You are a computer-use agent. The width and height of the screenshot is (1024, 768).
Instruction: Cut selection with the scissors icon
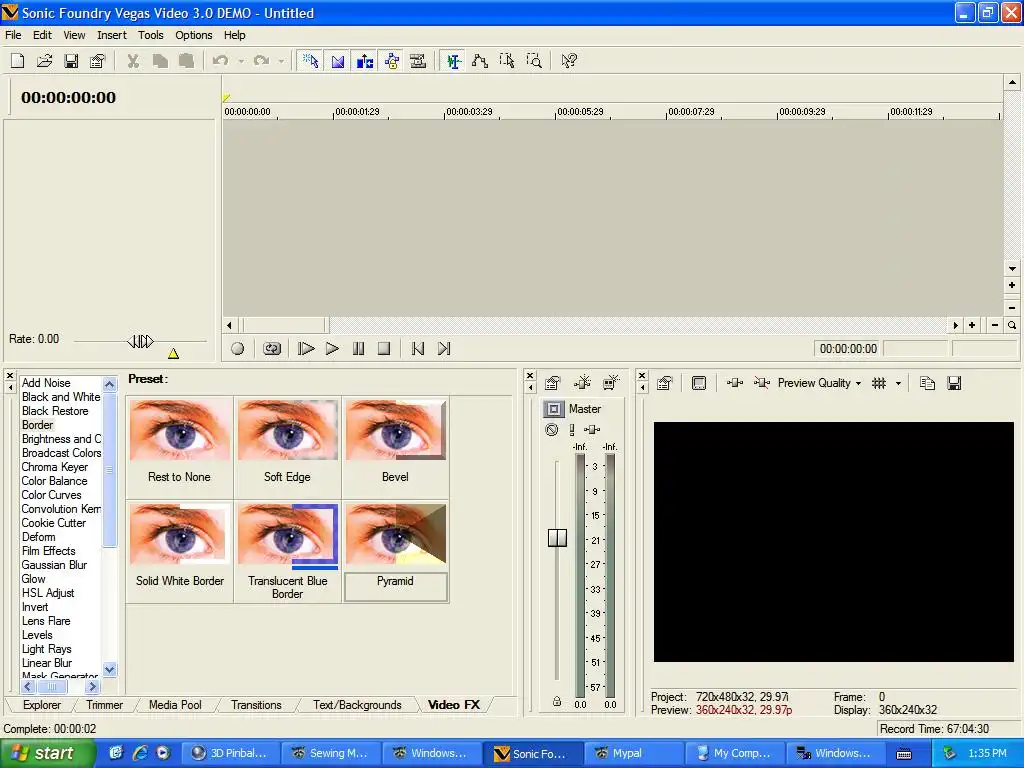coord(133,61)
